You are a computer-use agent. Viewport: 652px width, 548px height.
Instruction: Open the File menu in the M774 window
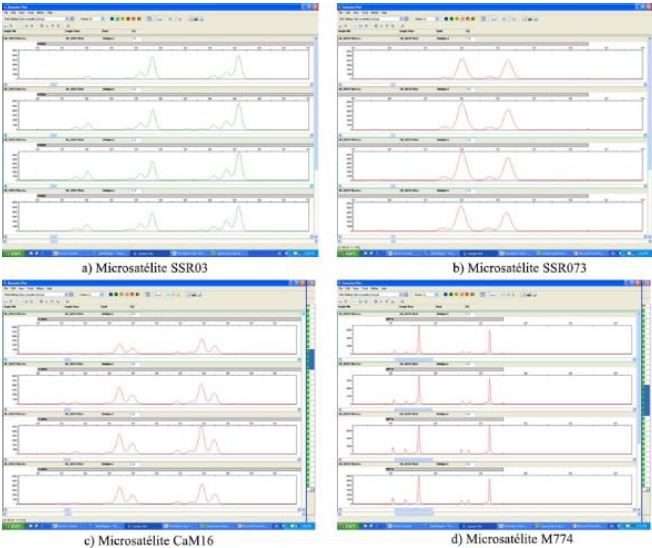coord(341,288)
